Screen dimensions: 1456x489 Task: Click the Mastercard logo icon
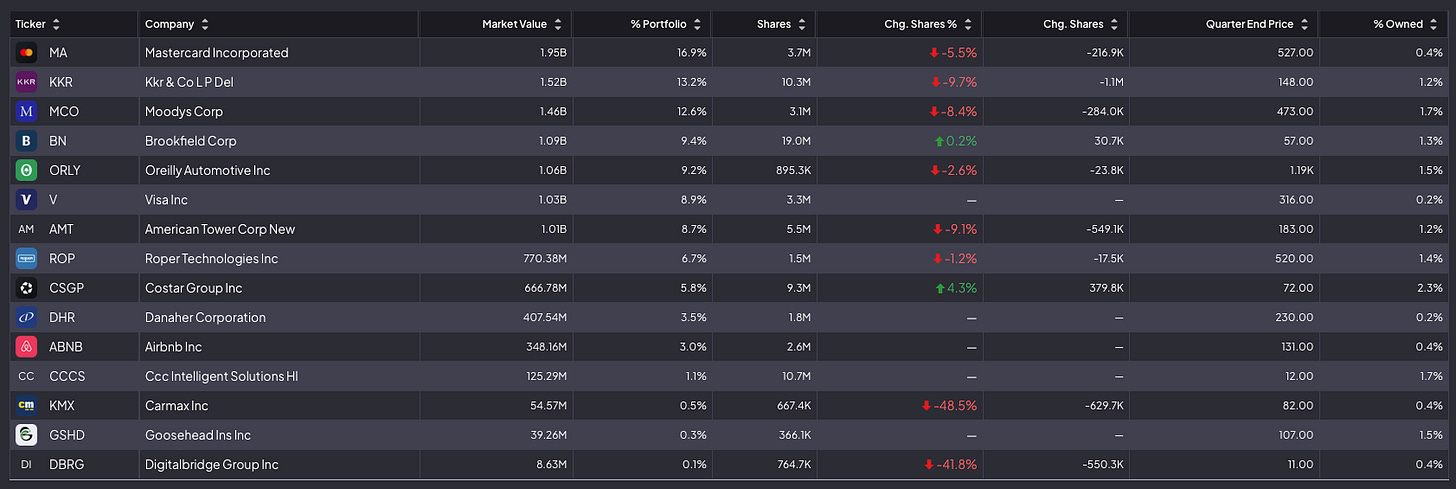27,53
